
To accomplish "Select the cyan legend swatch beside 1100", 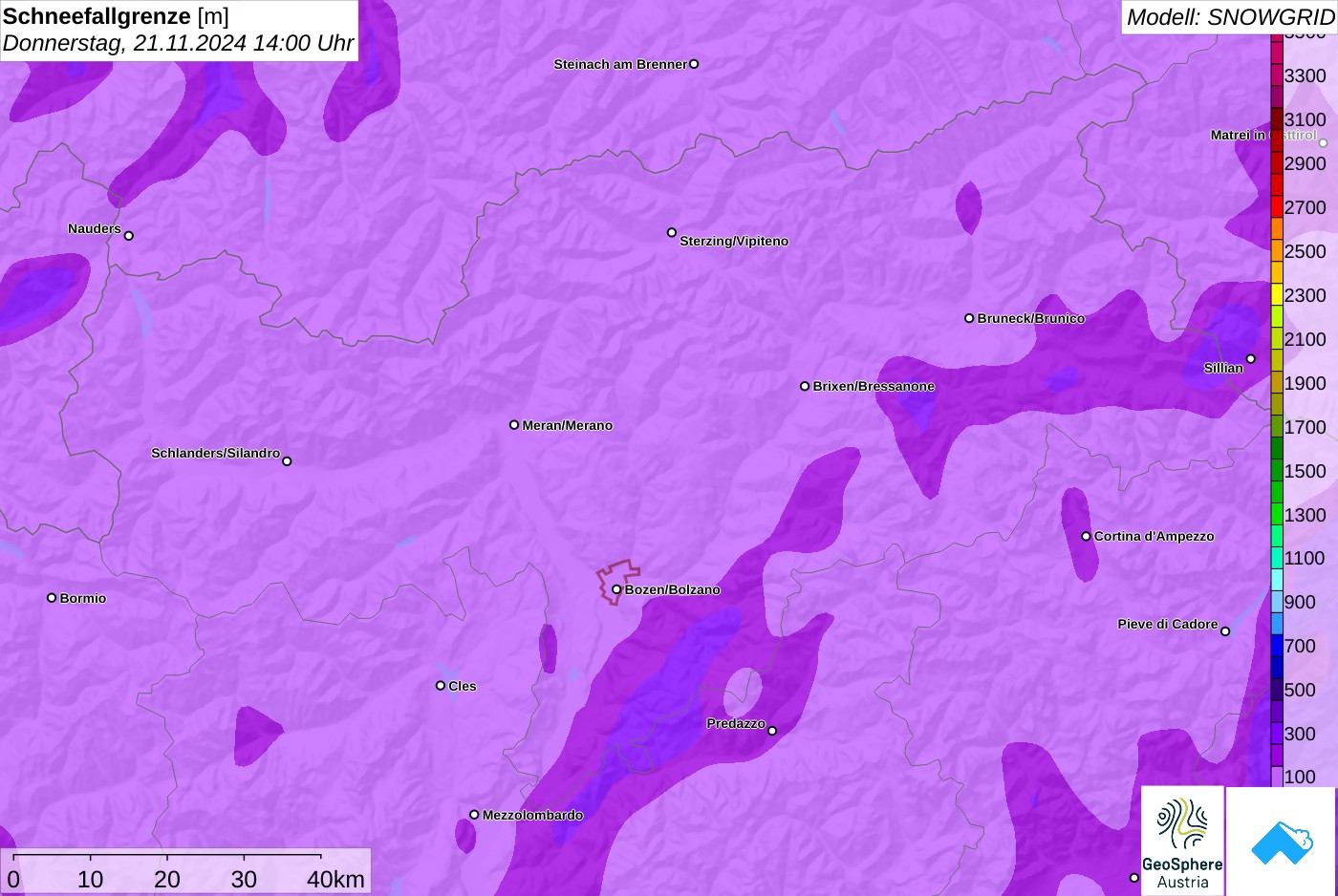I will (x=1277, y=559).
